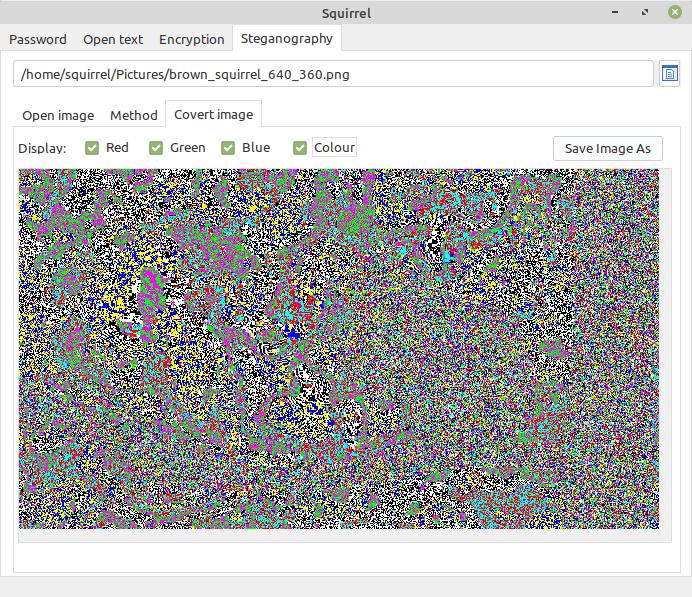The image size is (692, 597).
Task: Switch to the Method sub-tab
Action: (x=134, y=115)
